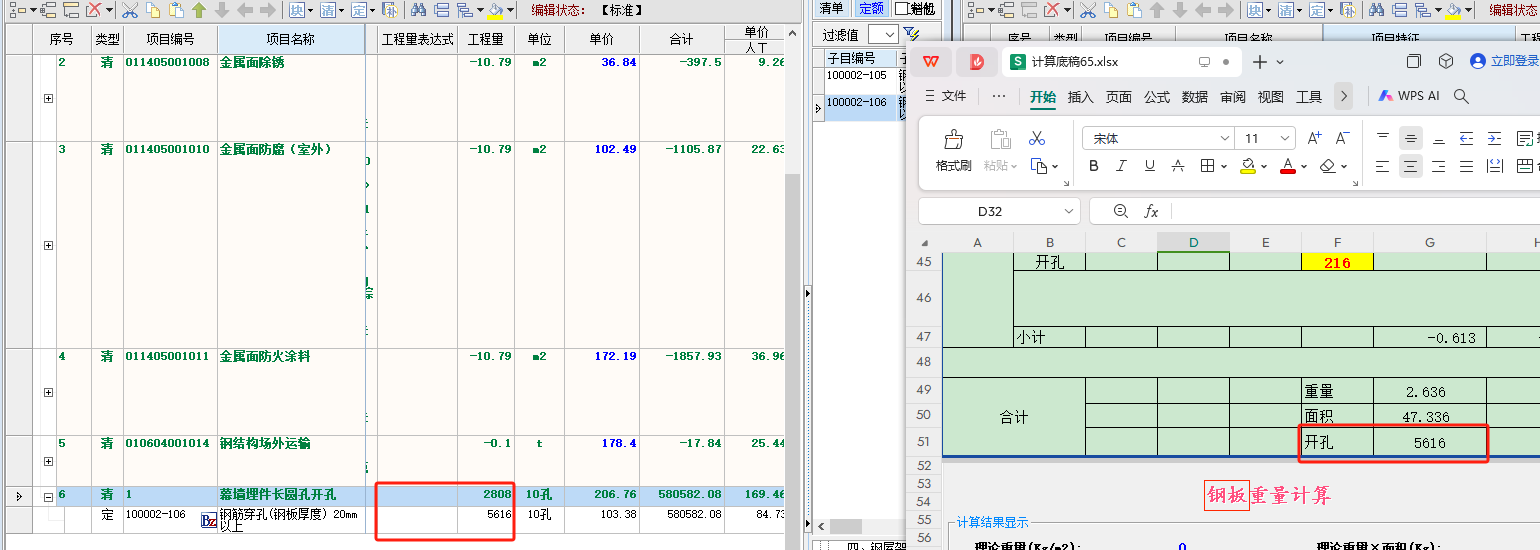The image size is (1540, 550).
Task: Click the formula bar input field
Action: (x=1355, y=211)
